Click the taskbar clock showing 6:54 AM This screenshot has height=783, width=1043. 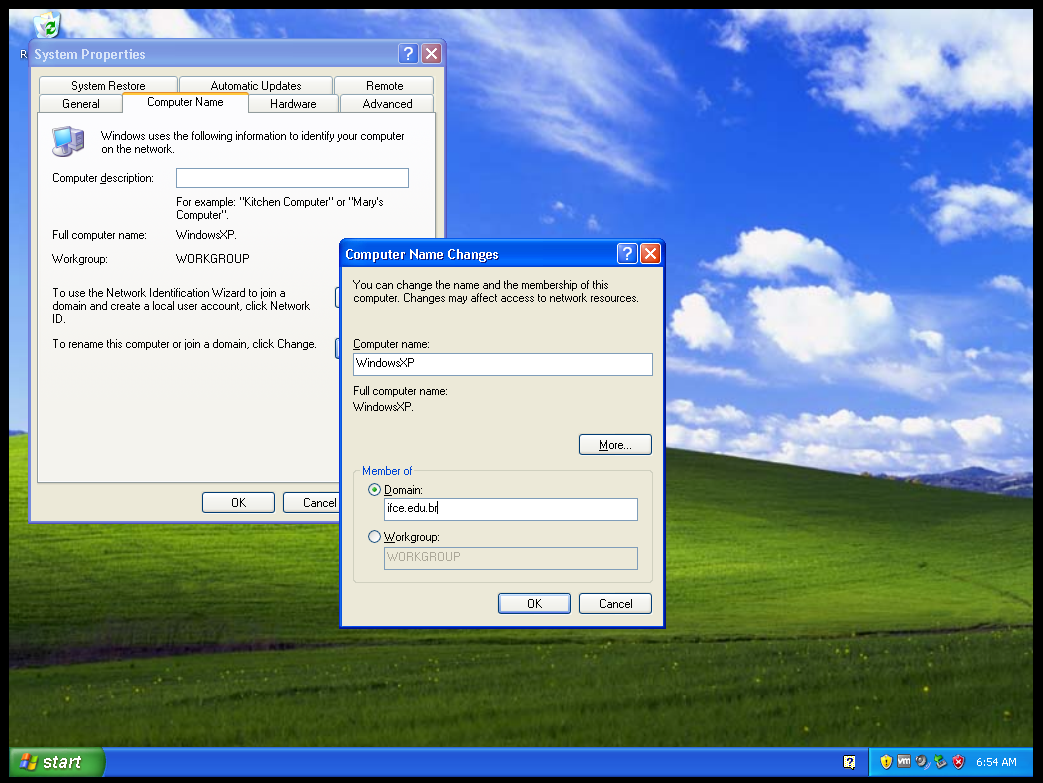click(x=996, y=762)
